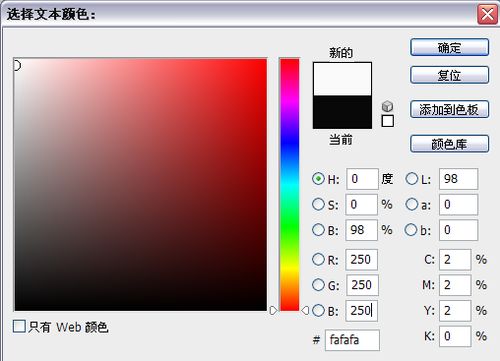Click the 新的 new color preview swatch

coord(342,79)
